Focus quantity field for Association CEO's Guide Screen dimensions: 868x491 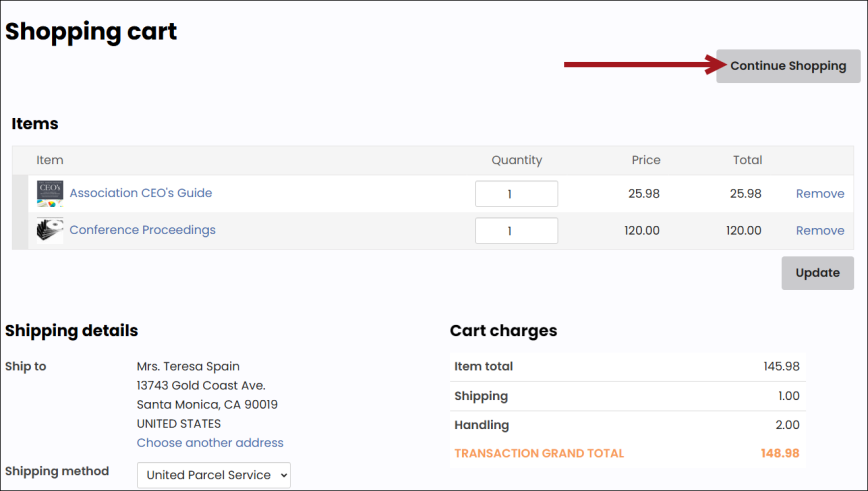pos(516,194)
